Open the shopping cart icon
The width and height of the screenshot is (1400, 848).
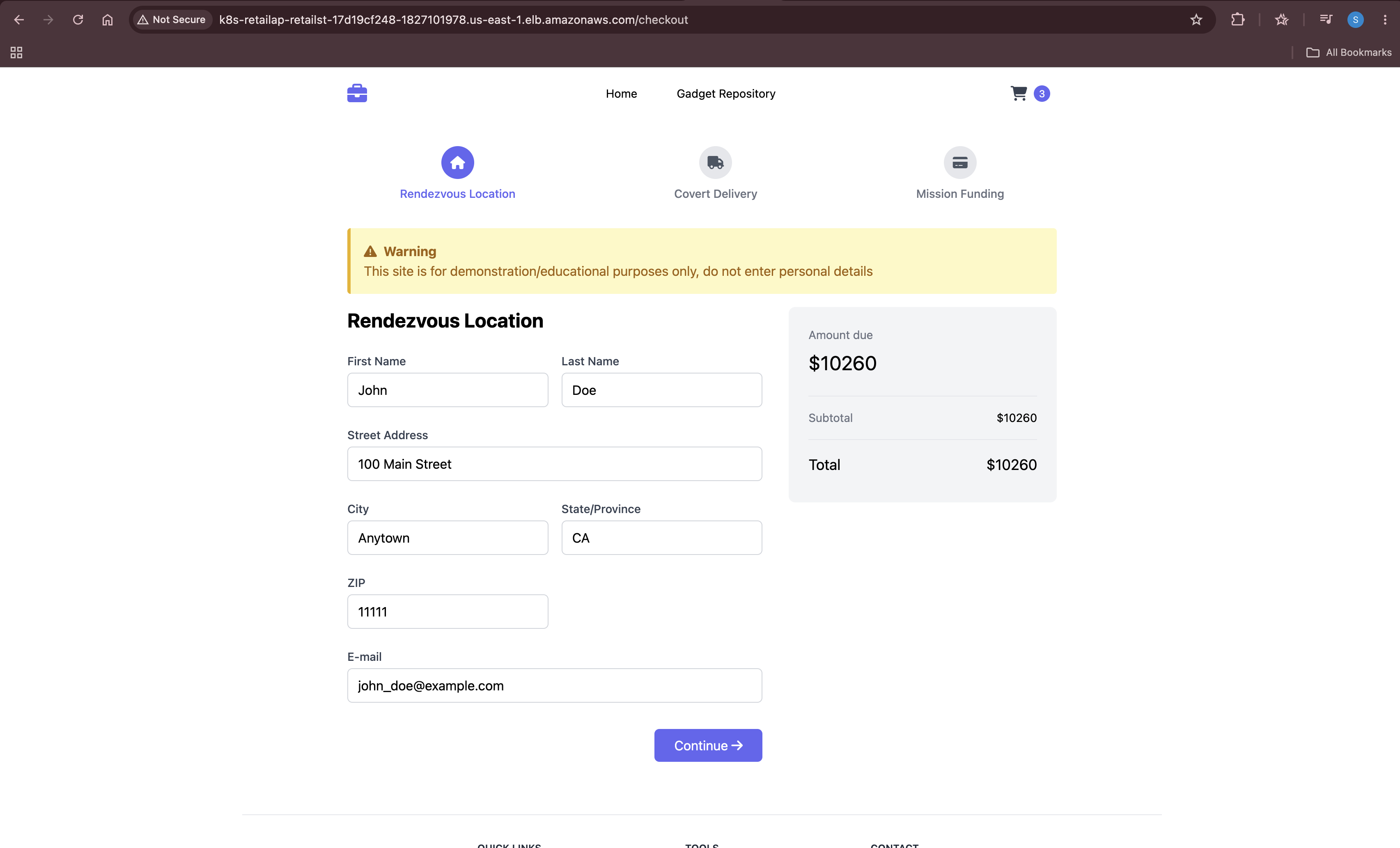[x=1019, y=93]
